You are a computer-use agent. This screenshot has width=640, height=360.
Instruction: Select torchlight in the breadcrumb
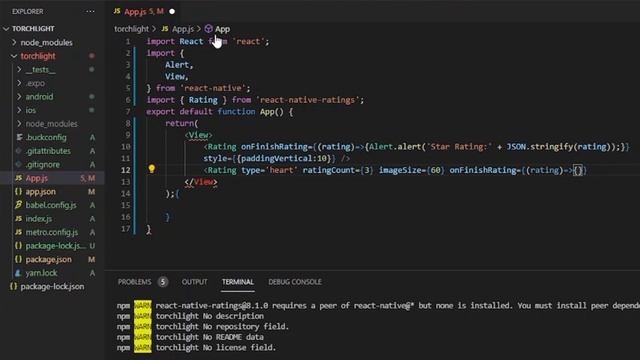(131, 29)
